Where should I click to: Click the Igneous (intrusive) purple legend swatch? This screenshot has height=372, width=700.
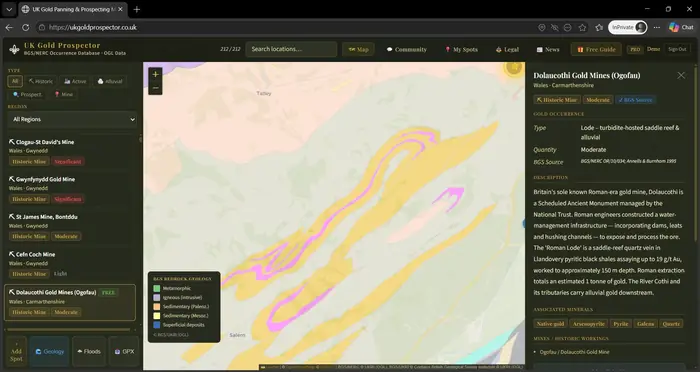tap(156, 297)
